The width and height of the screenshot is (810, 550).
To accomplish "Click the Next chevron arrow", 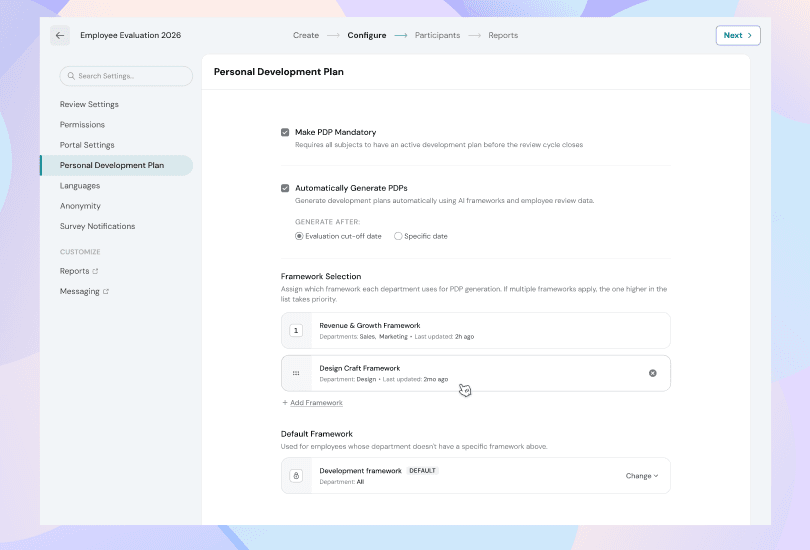I will coord(750,36).
